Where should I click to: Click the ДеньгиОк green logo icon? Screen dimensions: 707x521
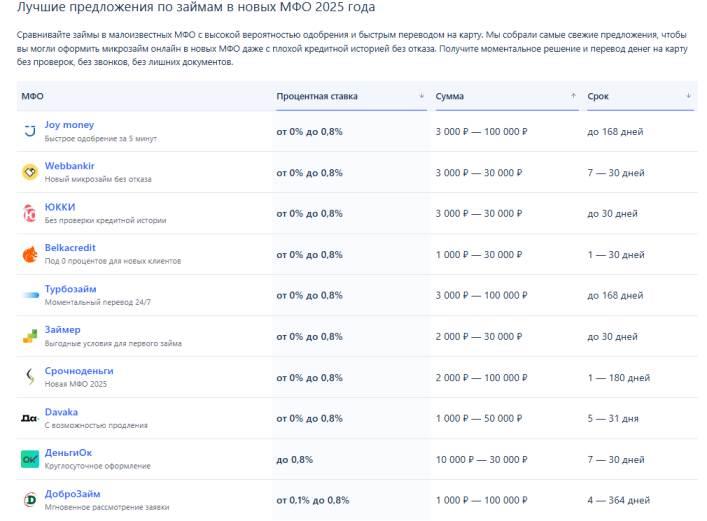click(x=29, y=459)
